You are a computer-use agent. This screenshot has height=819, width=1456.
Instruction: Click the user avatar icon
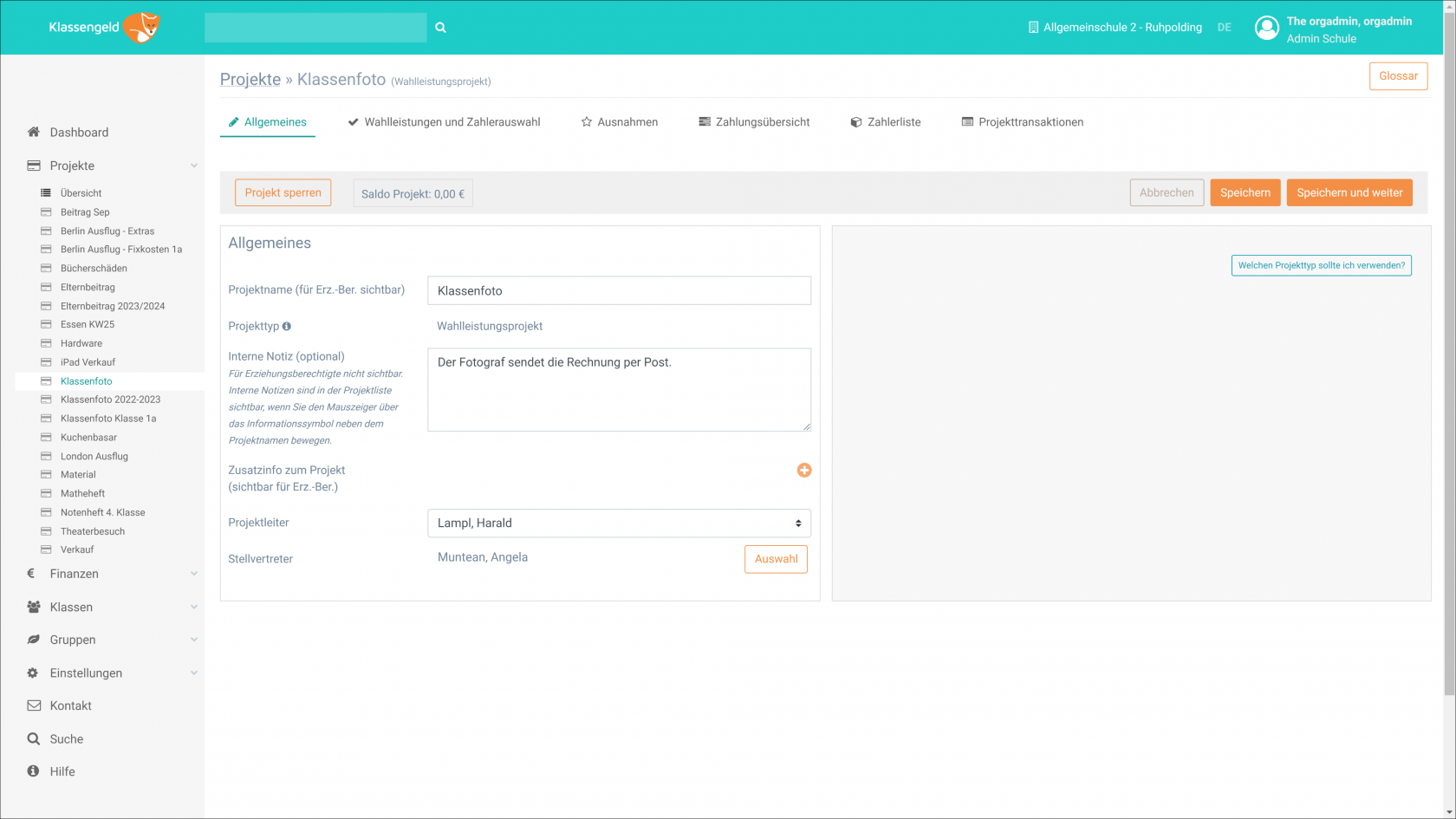(x=1267, y=28)
